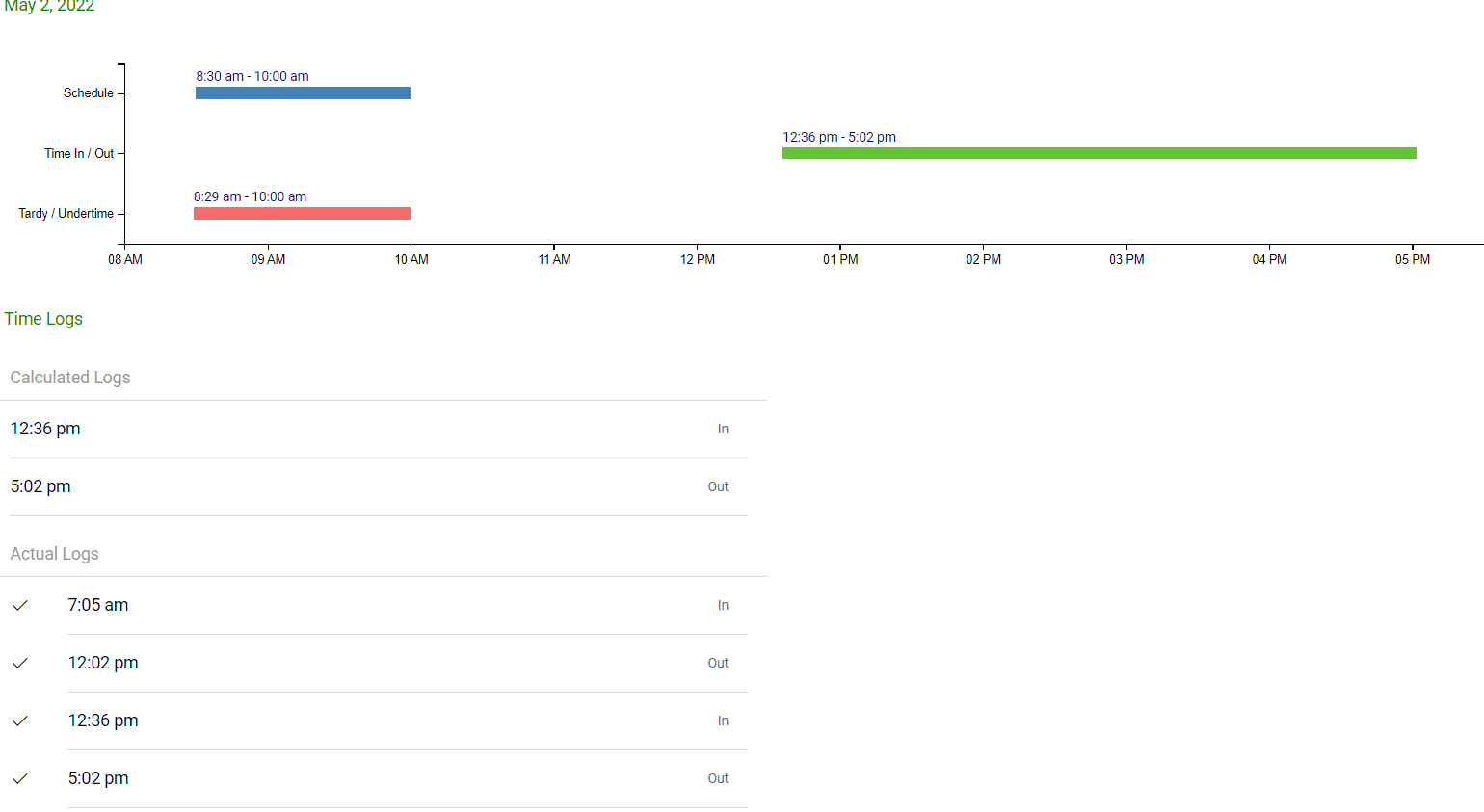This screenshot has height=812, width=1484.
Task: Select the 12:02 pm actual log time
Action: [x=103, y=663]
